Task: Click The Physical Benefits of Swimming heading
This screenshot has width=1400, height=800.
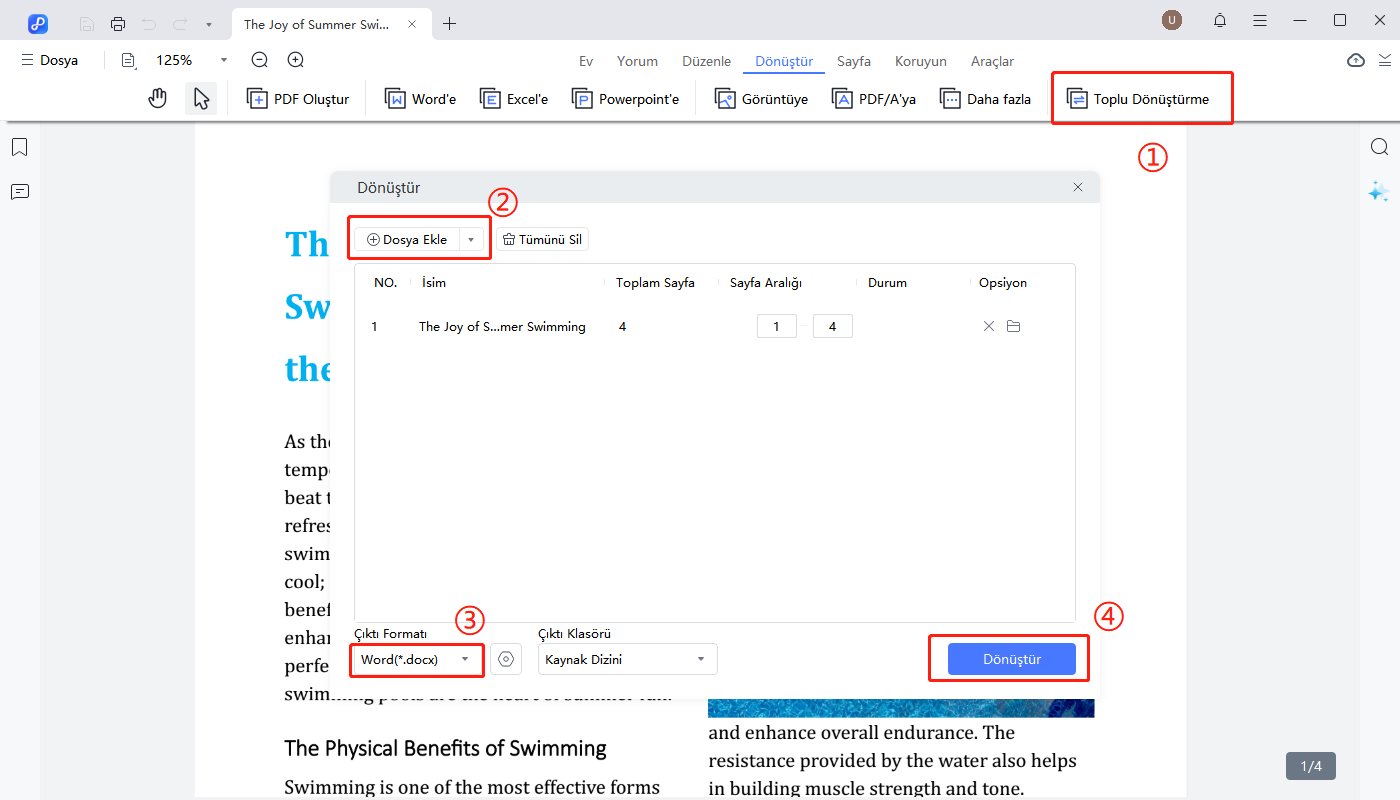Action: coord(445,748)
